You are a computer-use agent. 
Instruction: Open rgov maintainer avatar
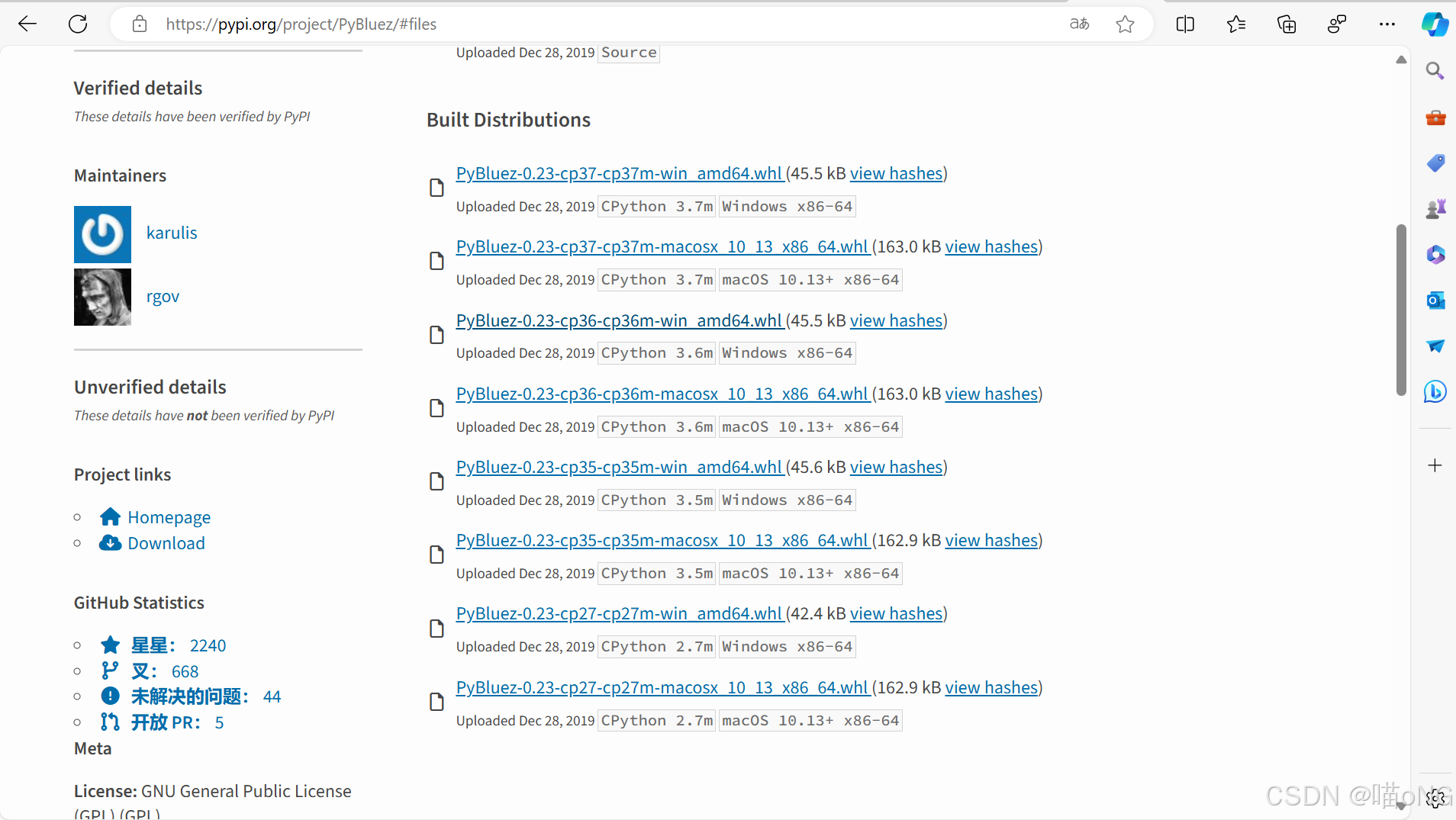102,297
